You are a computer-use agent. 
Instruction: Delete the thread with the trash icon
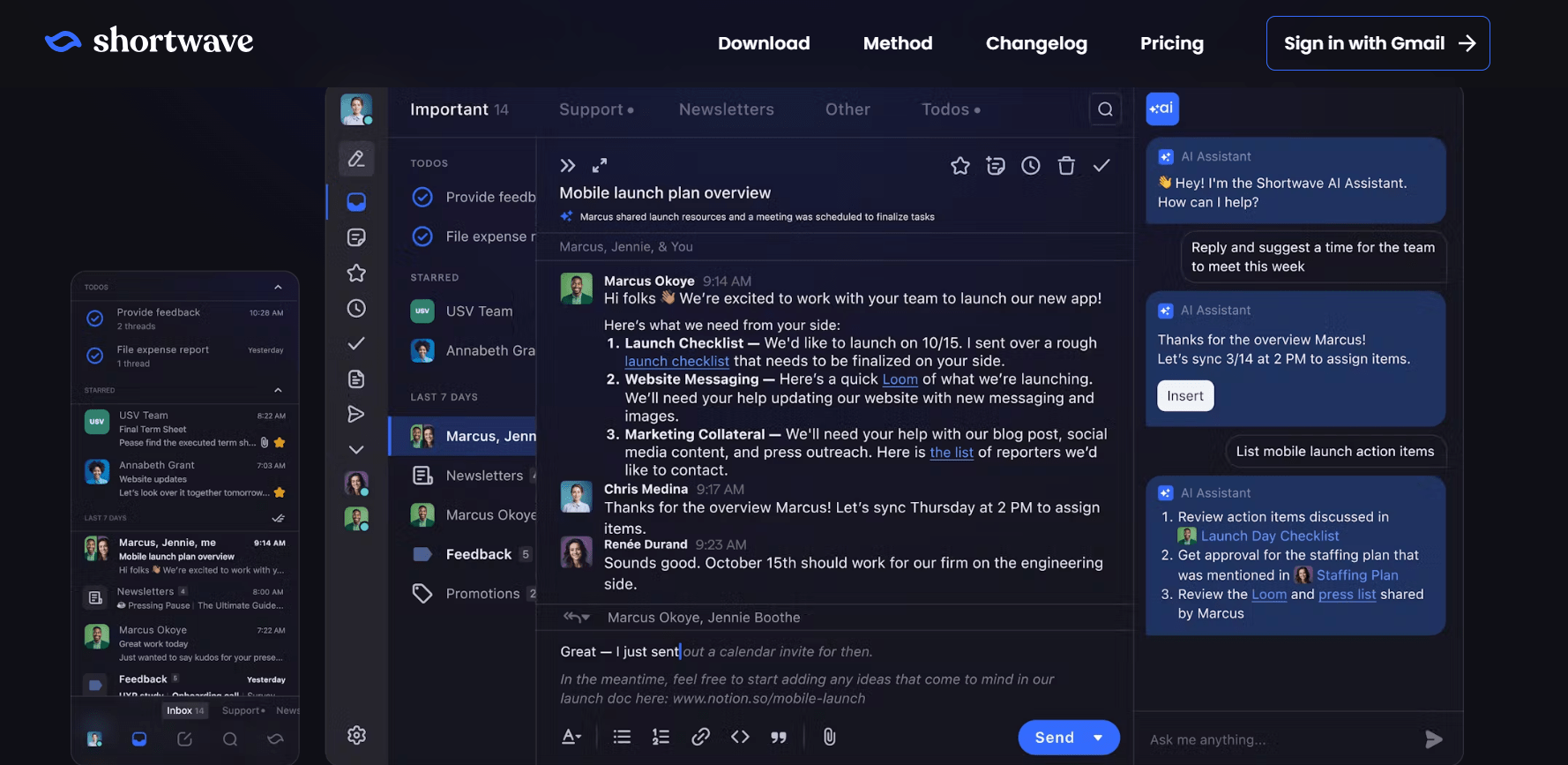[1066, 166]
